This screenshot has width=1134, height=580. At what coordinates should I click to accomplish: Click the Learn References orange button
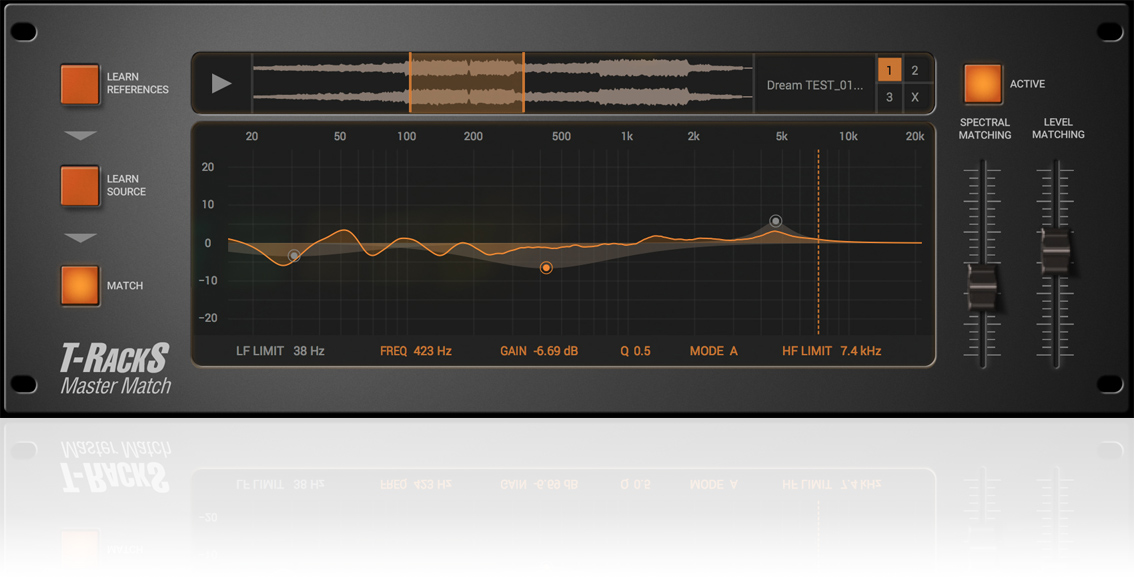(x=80, y=84)
